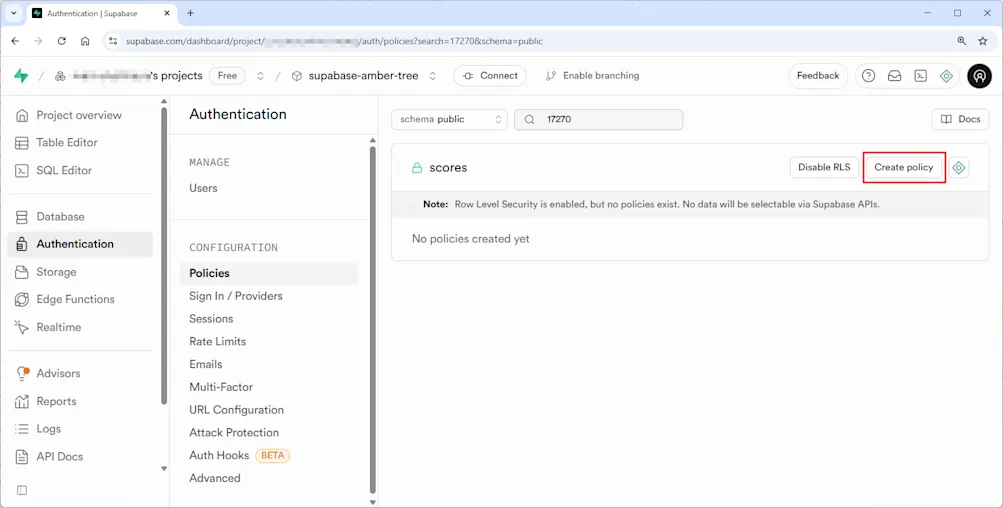
Task: Click Disable RLS for scores
Action: coord(824,168)
